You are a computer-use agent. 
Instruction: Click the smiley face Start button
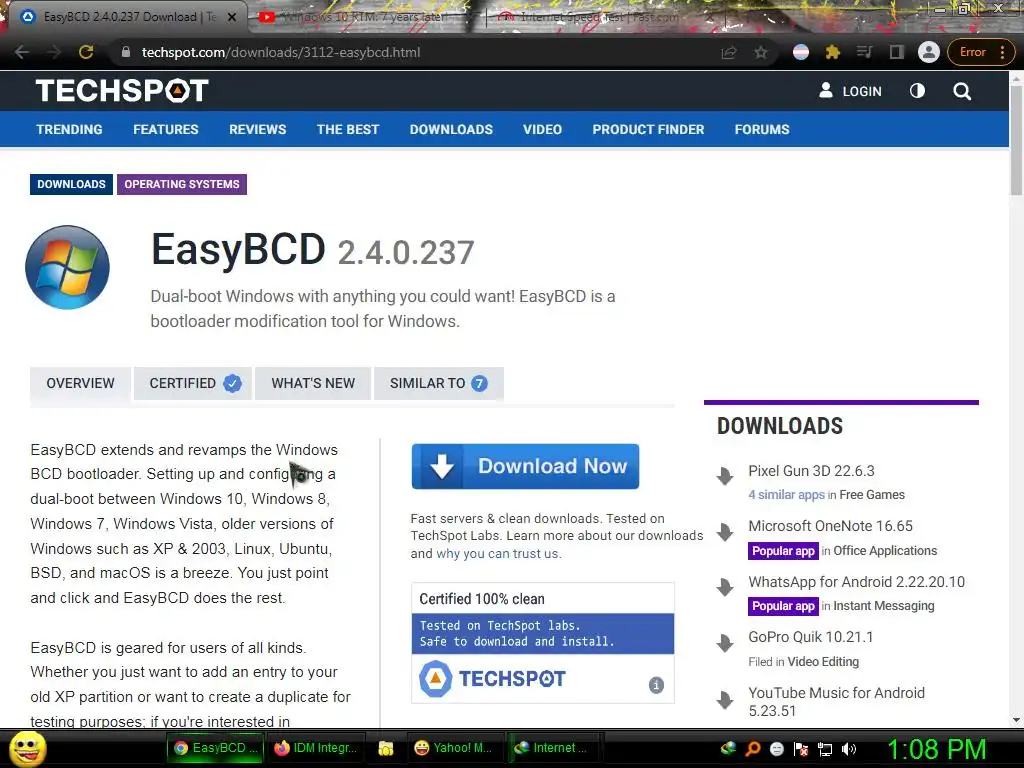tap(27, 749)
